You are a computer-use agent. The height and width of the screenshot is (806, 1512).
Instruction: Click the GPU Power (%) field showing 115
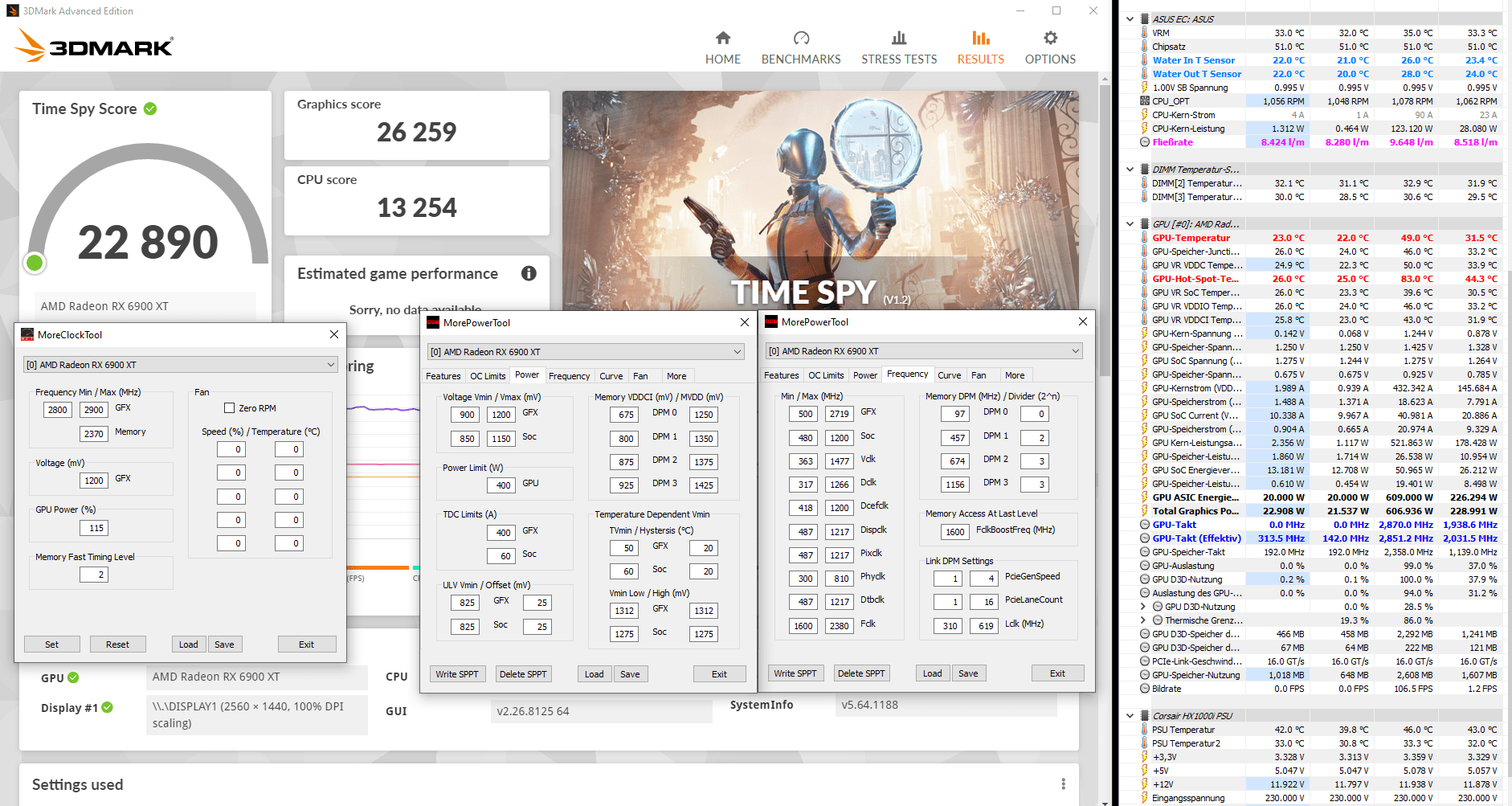click(x=94, y=528)
